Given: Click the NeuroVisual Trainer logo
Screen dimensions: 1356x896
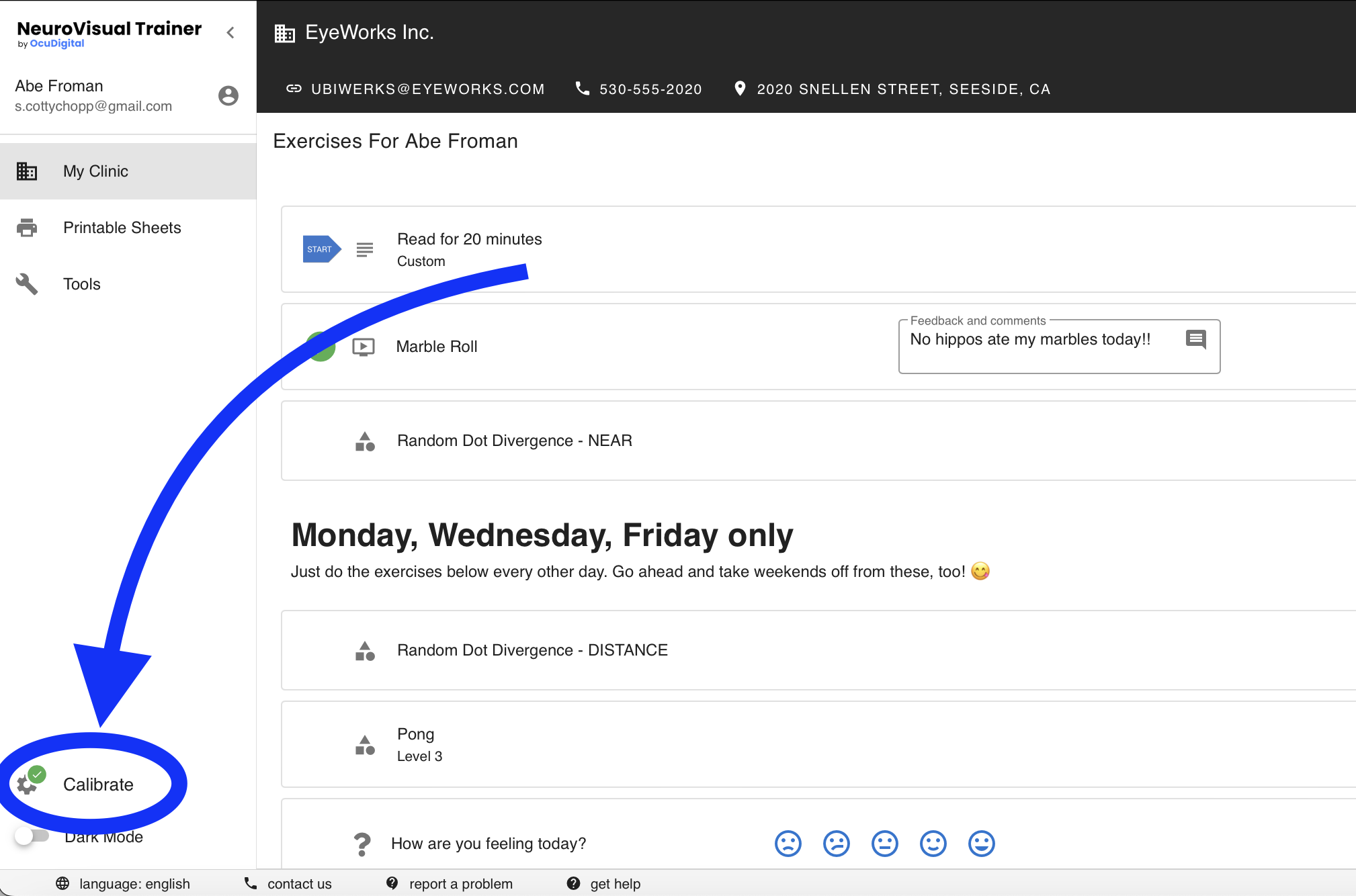Looking at the screenshot, I should tap(109, 33).
